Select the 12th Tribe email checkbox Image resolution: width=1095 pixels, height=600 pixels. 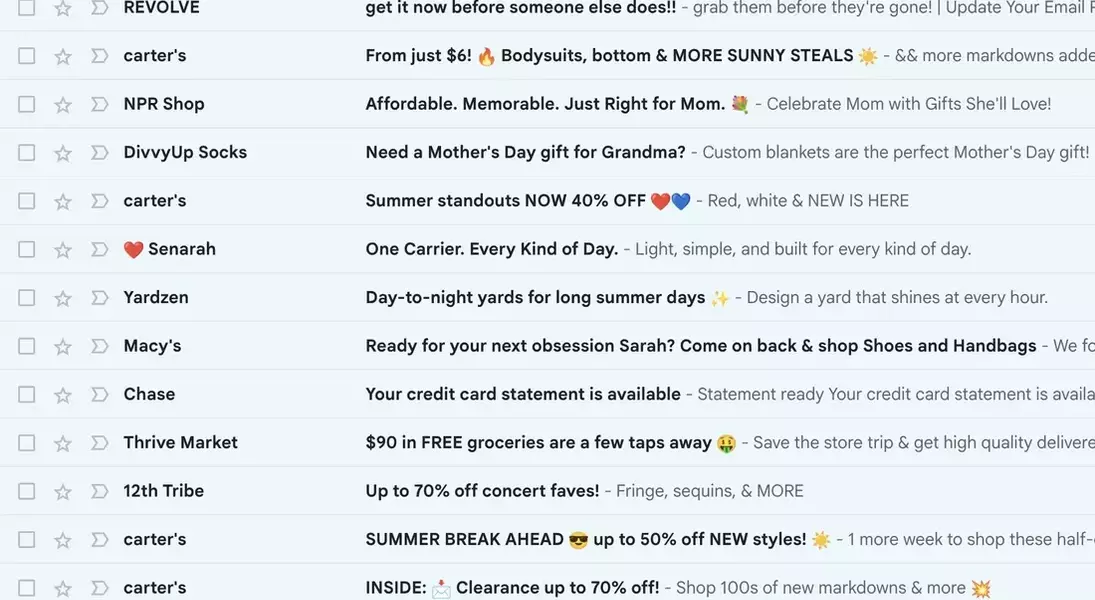(x=27, y=491)
